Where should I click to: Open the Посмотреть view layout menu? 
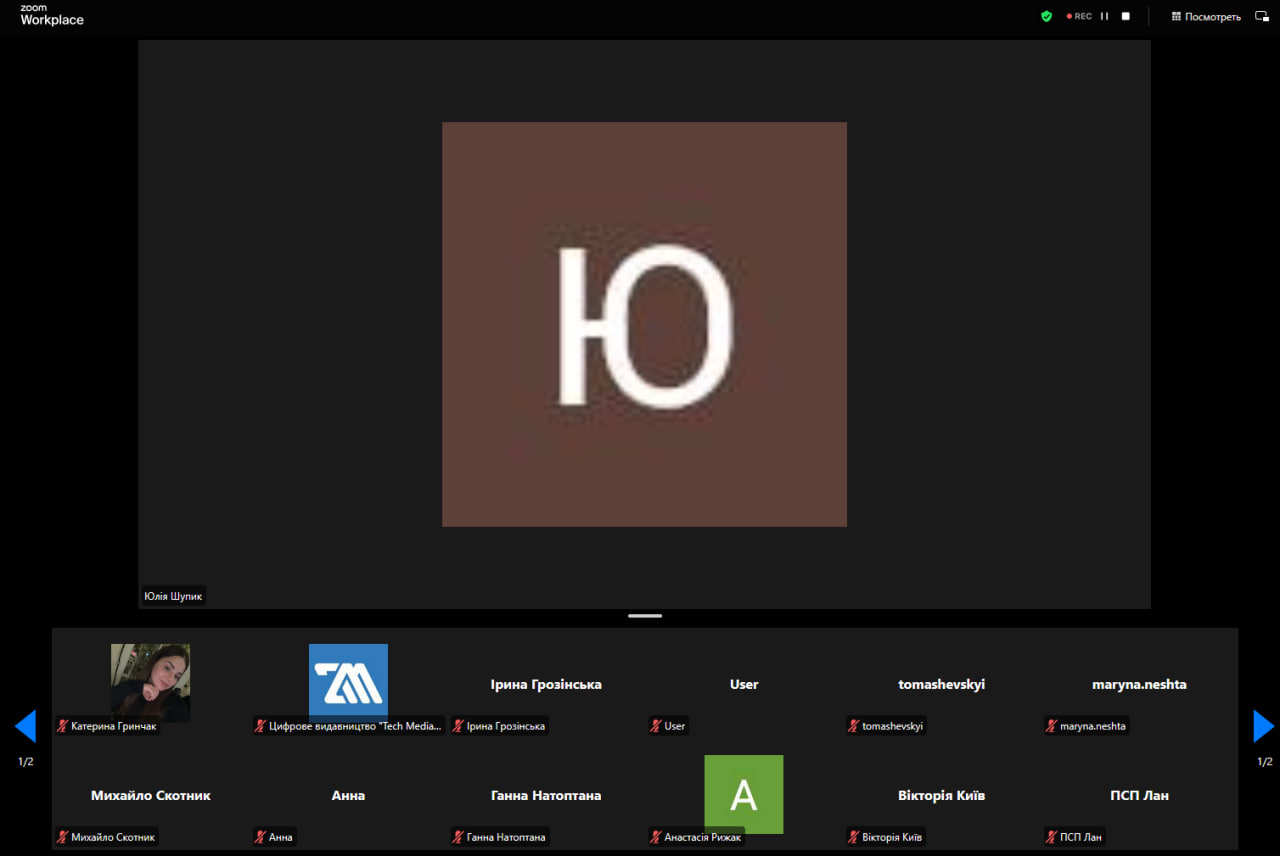pyautogui.click(x=1206, y=16)
